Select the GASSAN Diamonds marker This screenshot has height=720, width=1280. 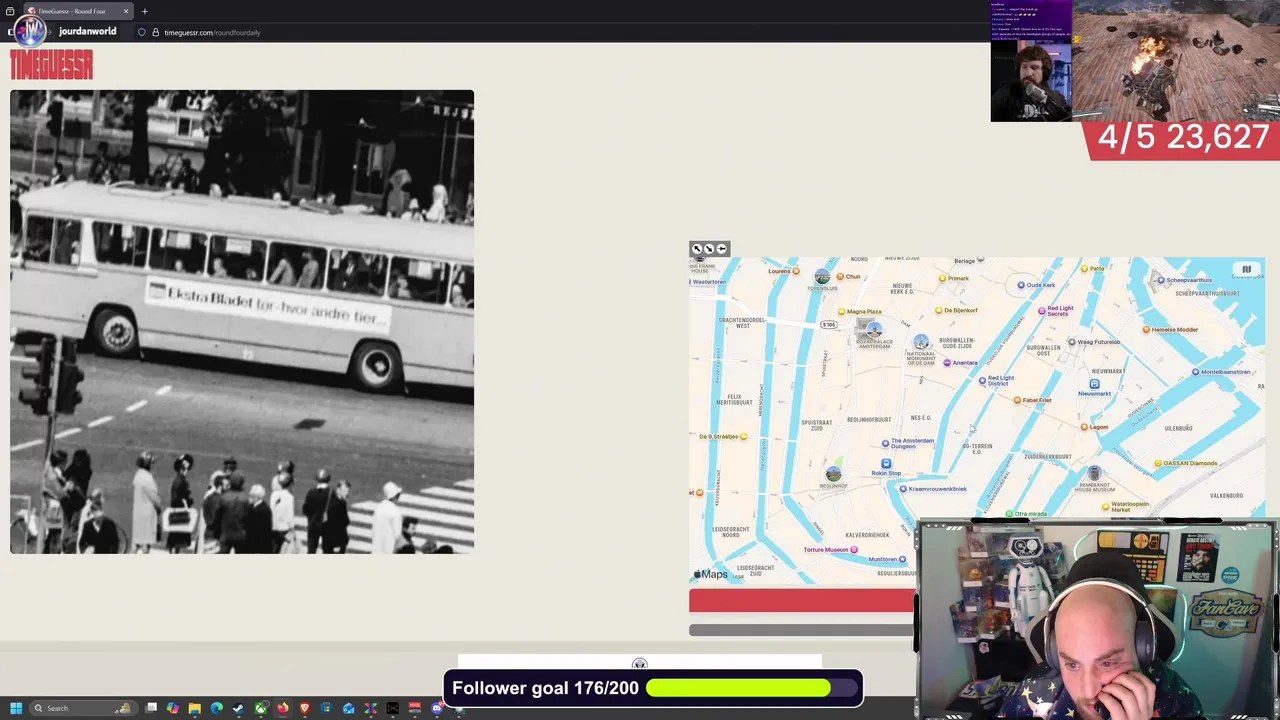point(1158,464)
